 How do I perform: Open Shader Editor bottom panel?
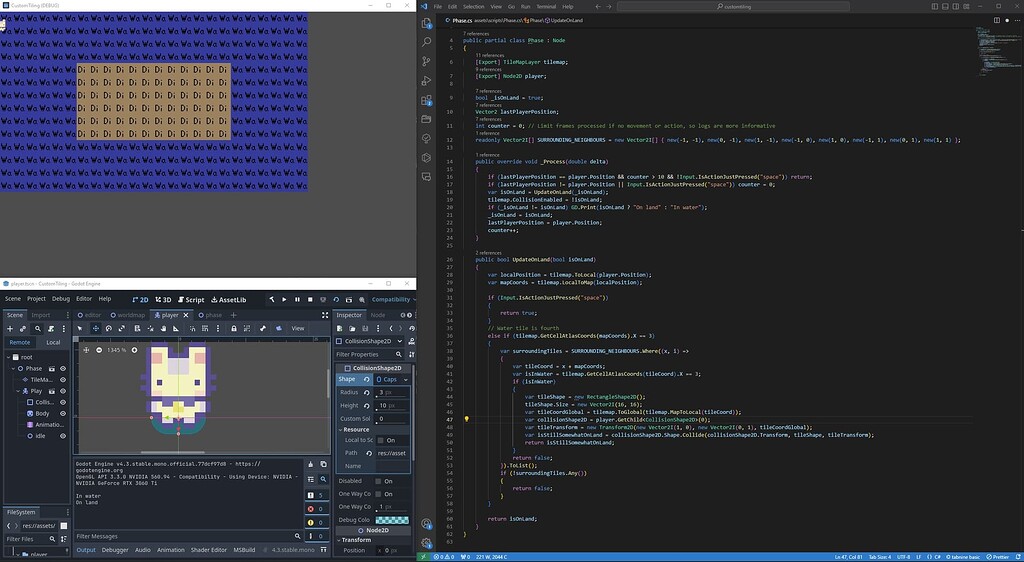tap(208, 550)
